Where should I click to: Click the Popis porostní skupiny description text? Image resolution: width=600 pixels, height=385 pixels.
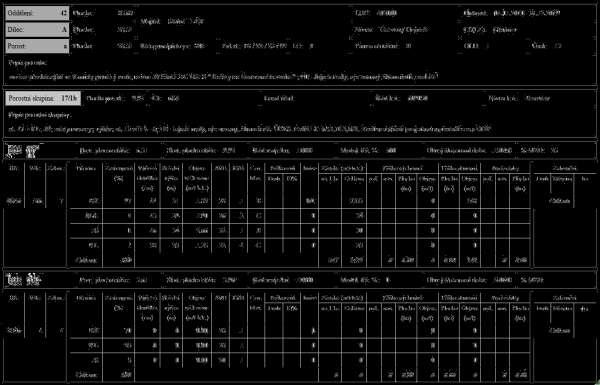[x=249, y=129]
